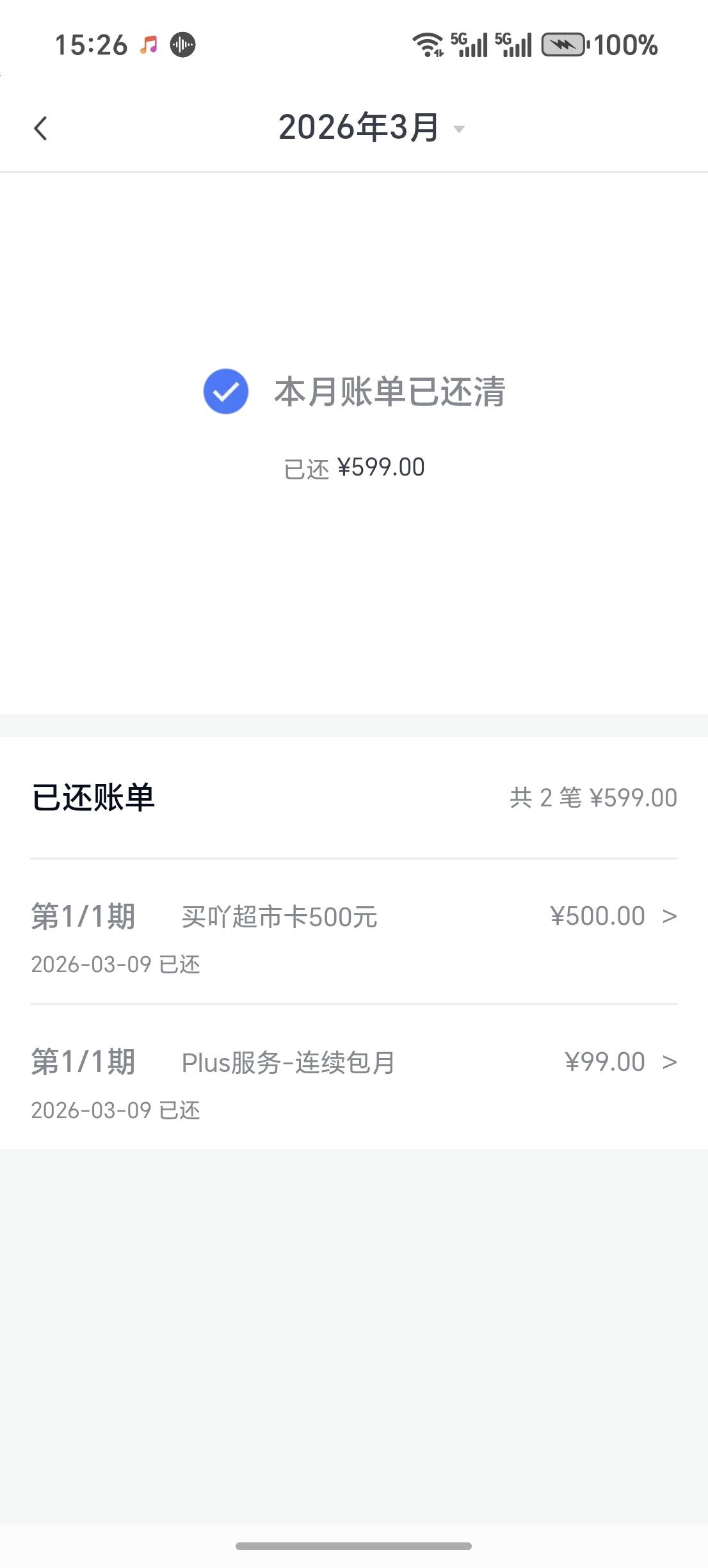Tap the 共 2 笔 ¥599.00 summary
Image resolution: width=708 pixels, height=1568 pixels.
click(593, 798)
